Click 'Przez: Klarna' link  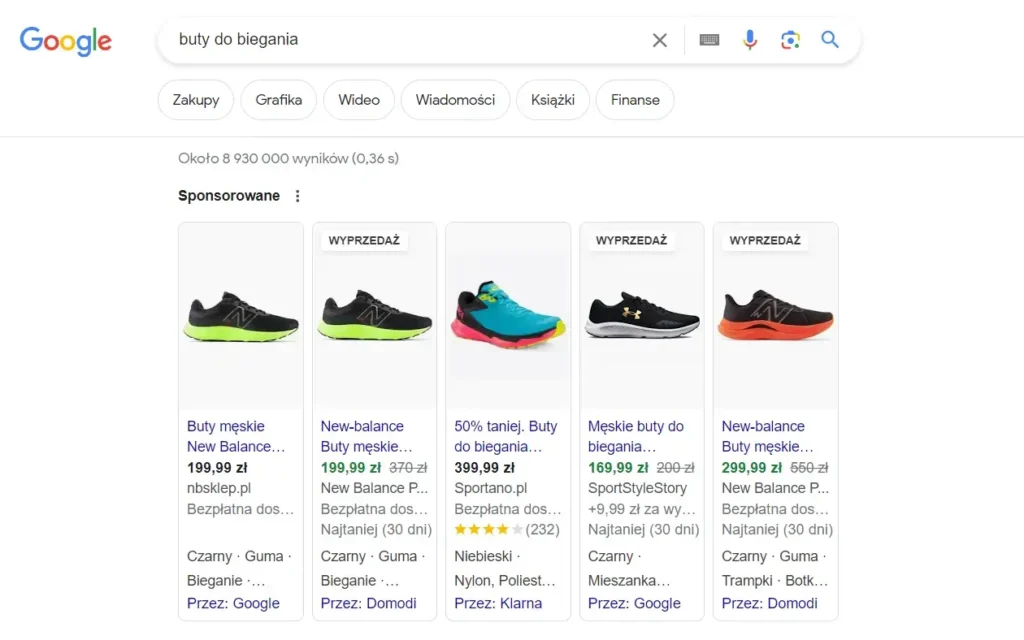pyautogui.click(x=498, y=603)
